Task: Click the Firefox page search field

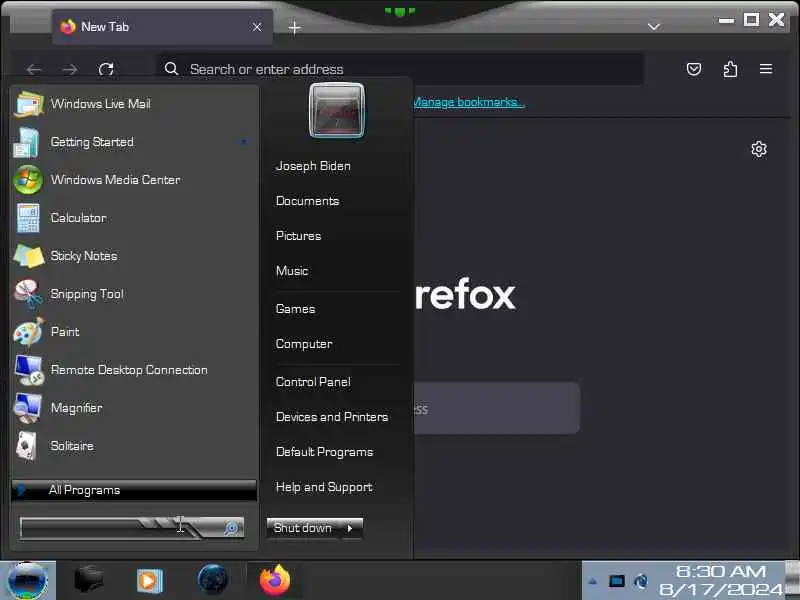Action: pos(496,408)
